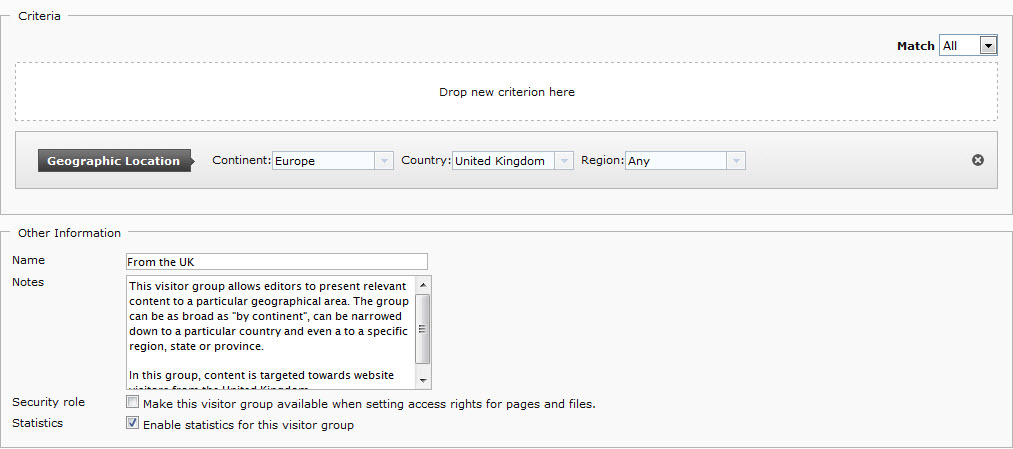Expand the Continent dropdown arrow

pos(384,161)
